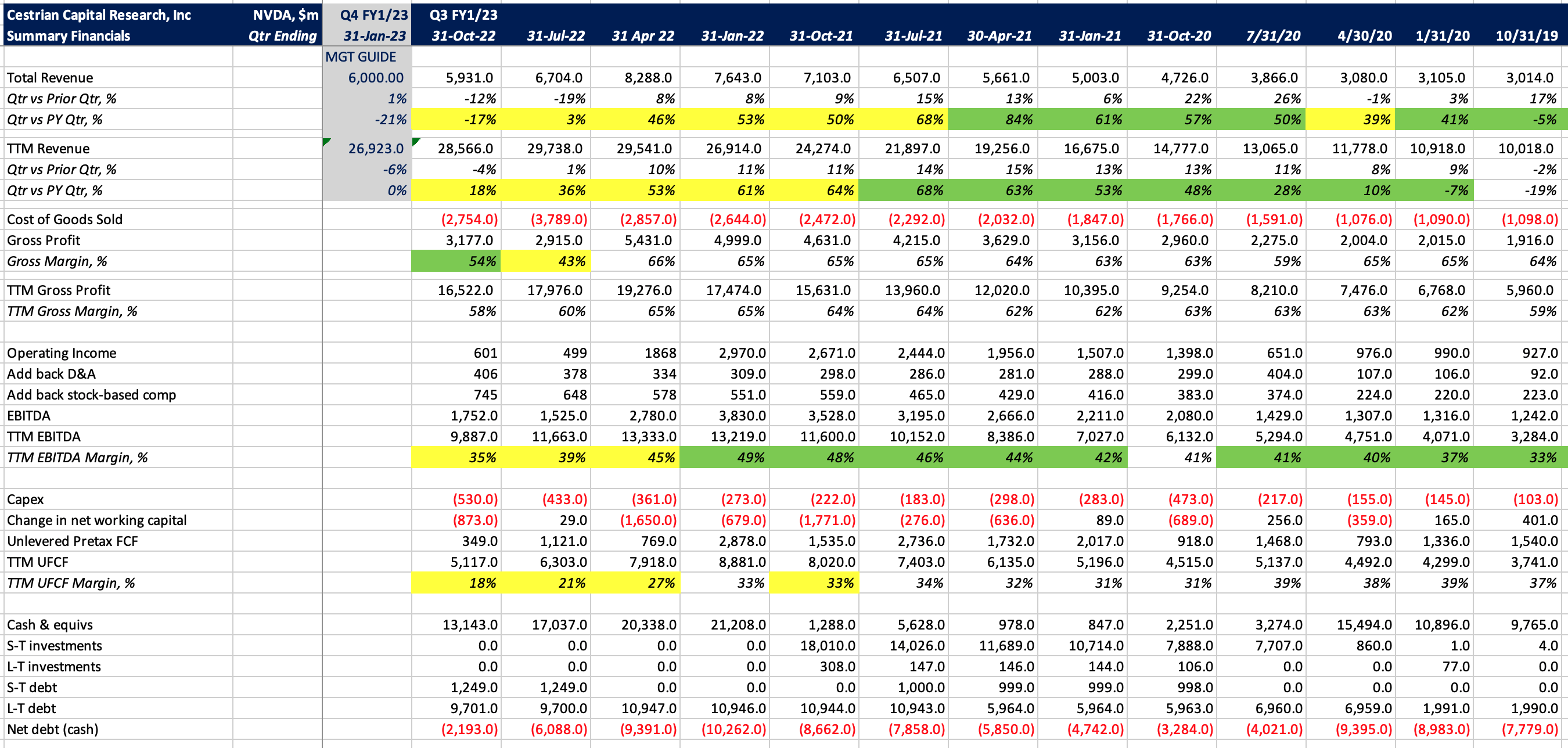Click stock-based comp value 745
This screenshot has height=748, width=1568.
485,395
